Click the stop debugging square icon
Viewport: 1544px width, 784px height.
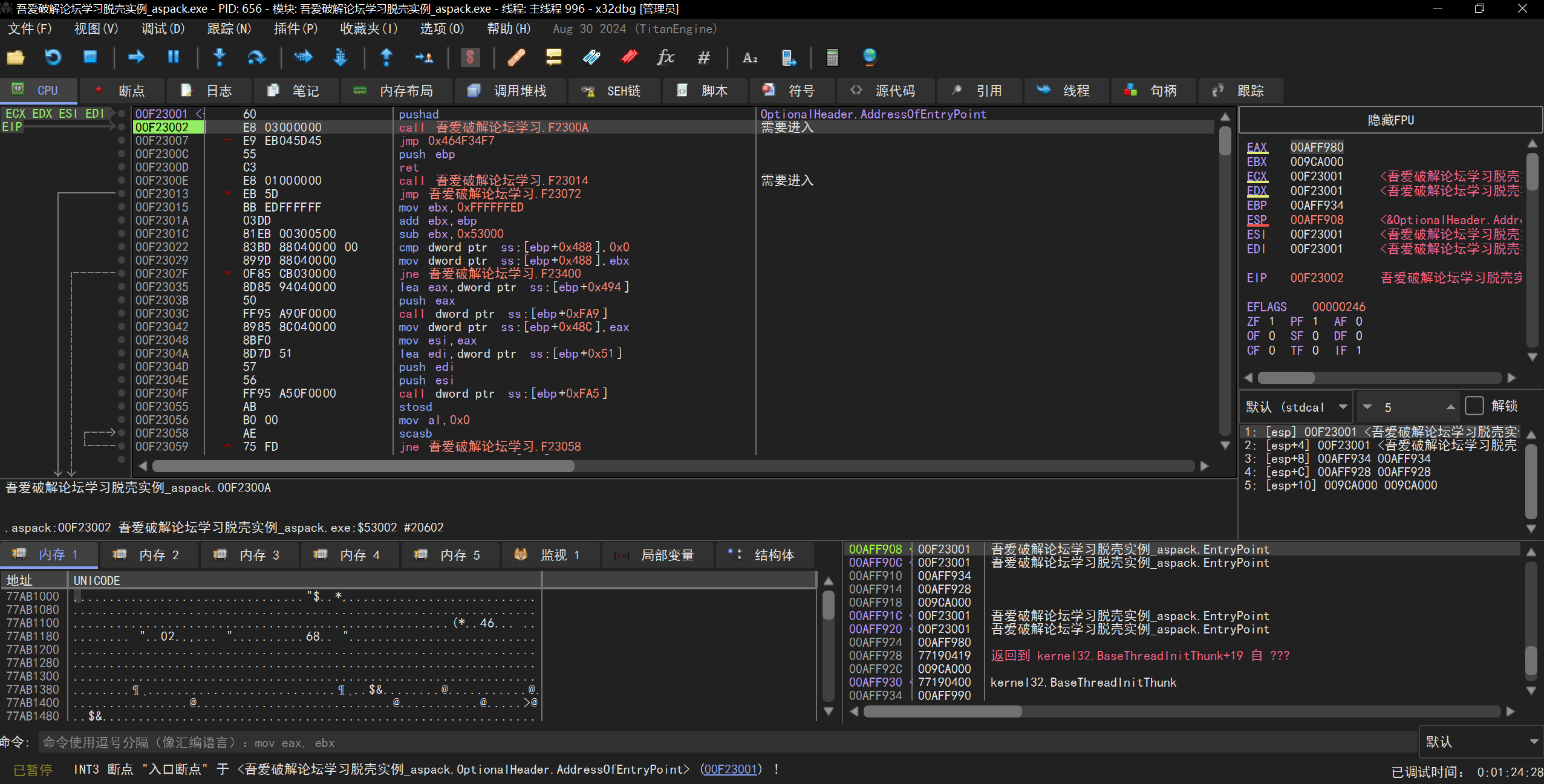[x=90, y=57]
